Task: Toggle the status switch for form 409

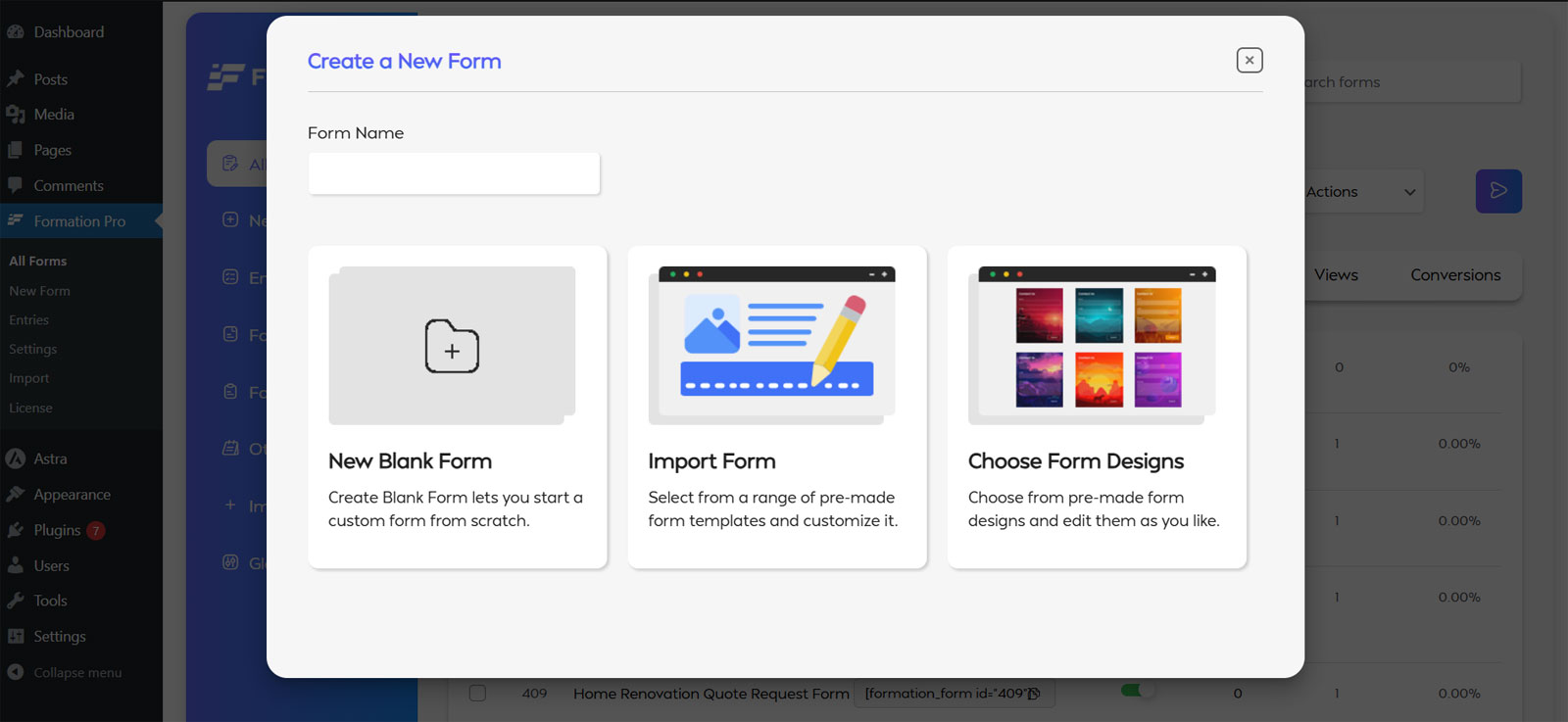Action: click(1137, 691)
